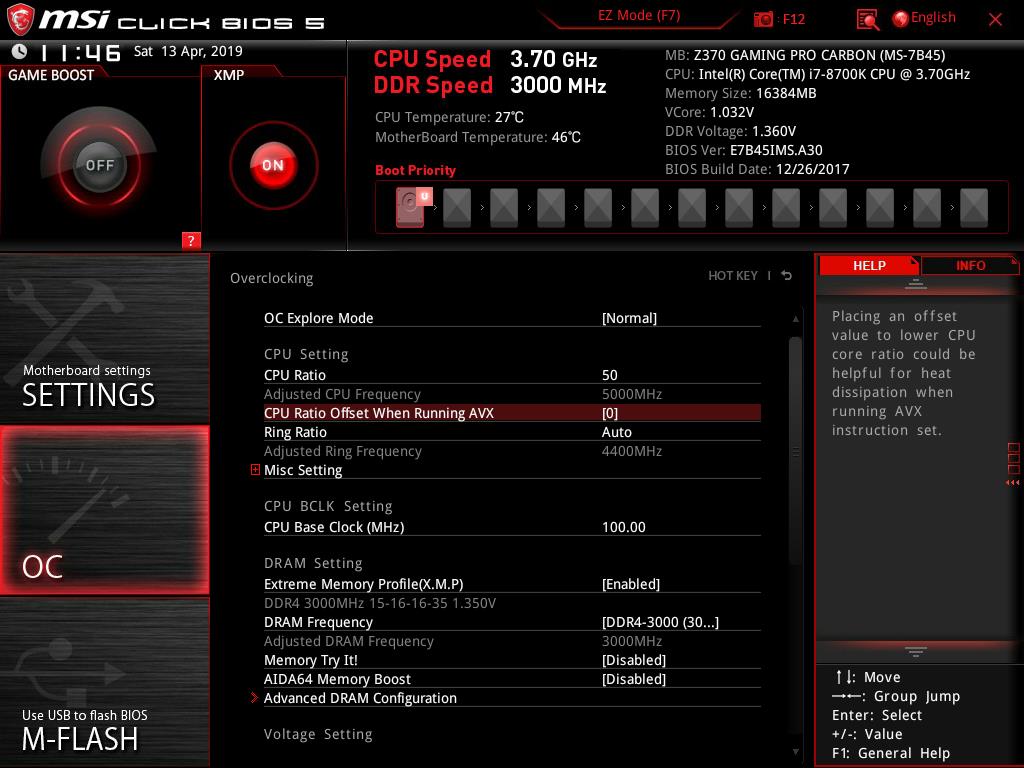1024x768 pixels.
Task: Open the SETTINGS motherboard settings section
Action: tap(104, 338)
